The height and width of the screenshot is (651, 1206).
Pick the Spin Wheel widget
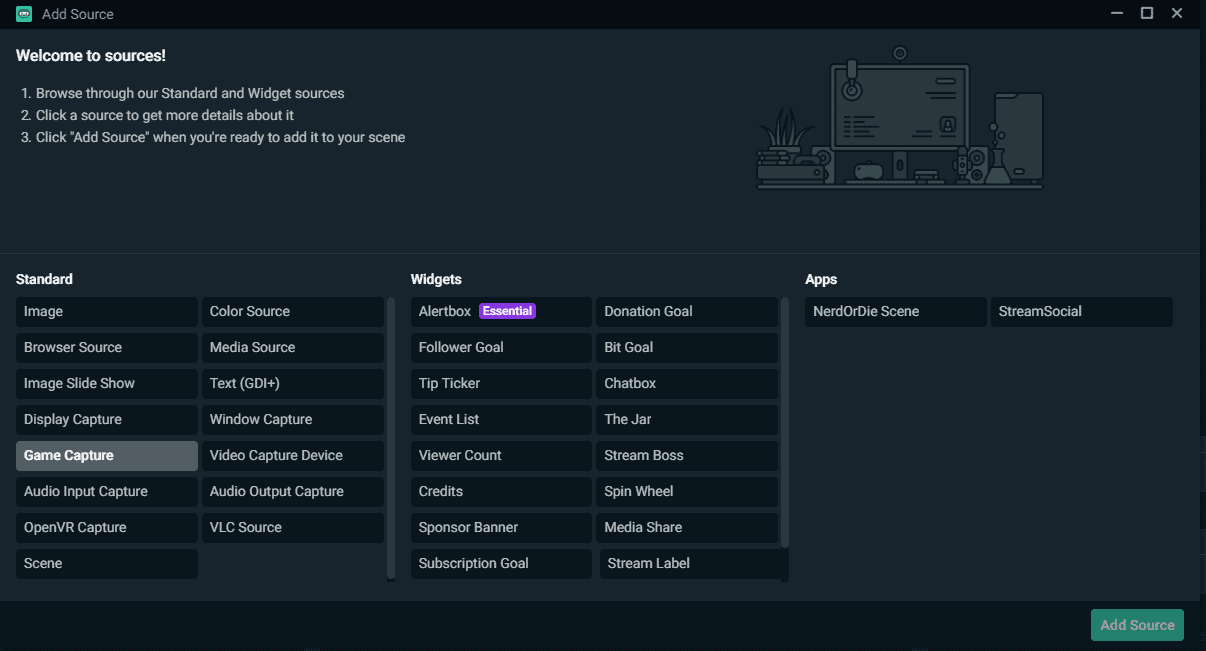[687, 491]
